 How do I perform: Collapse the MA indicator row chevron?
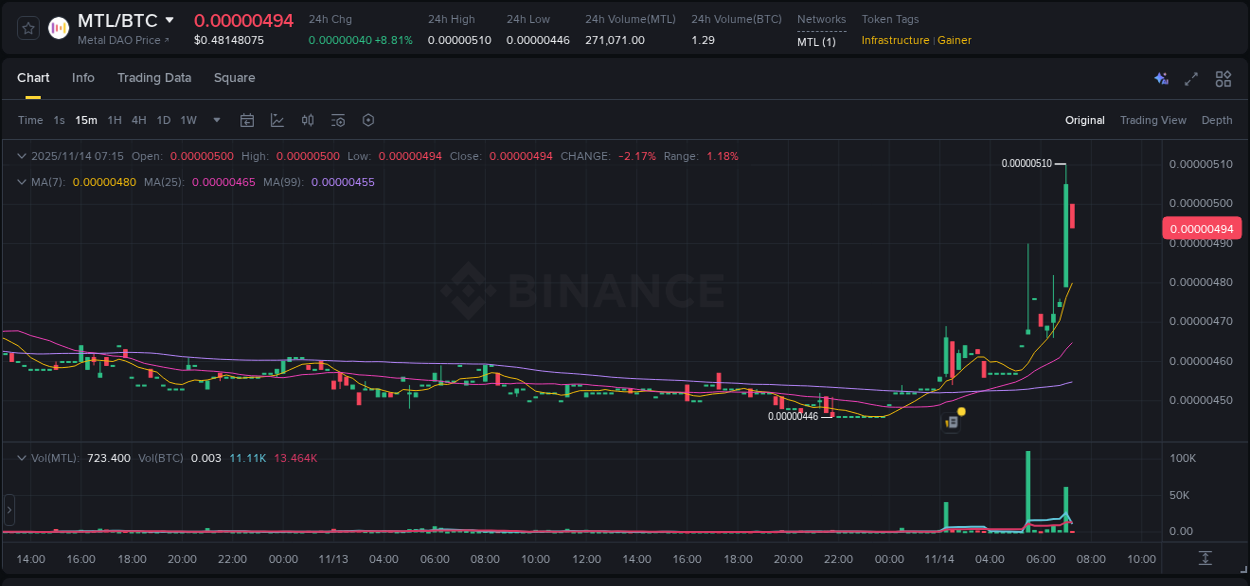pyautogui.click(x=21, y=182)
